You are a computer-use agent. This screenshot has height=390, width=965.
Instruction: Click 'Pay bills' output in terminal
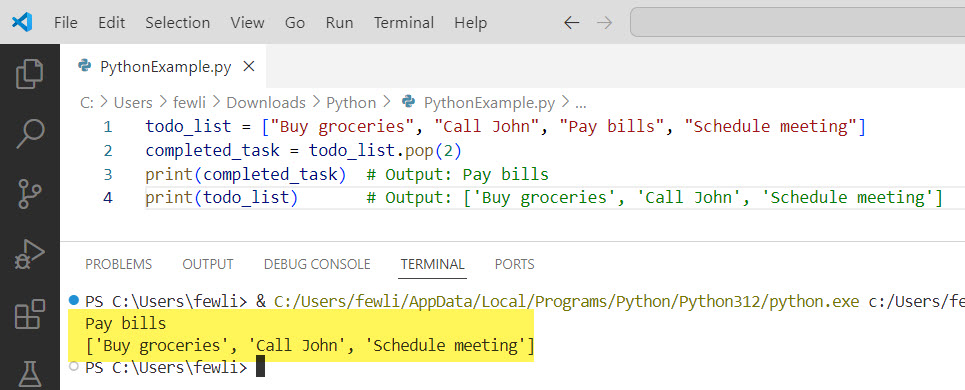coord(126,323)
